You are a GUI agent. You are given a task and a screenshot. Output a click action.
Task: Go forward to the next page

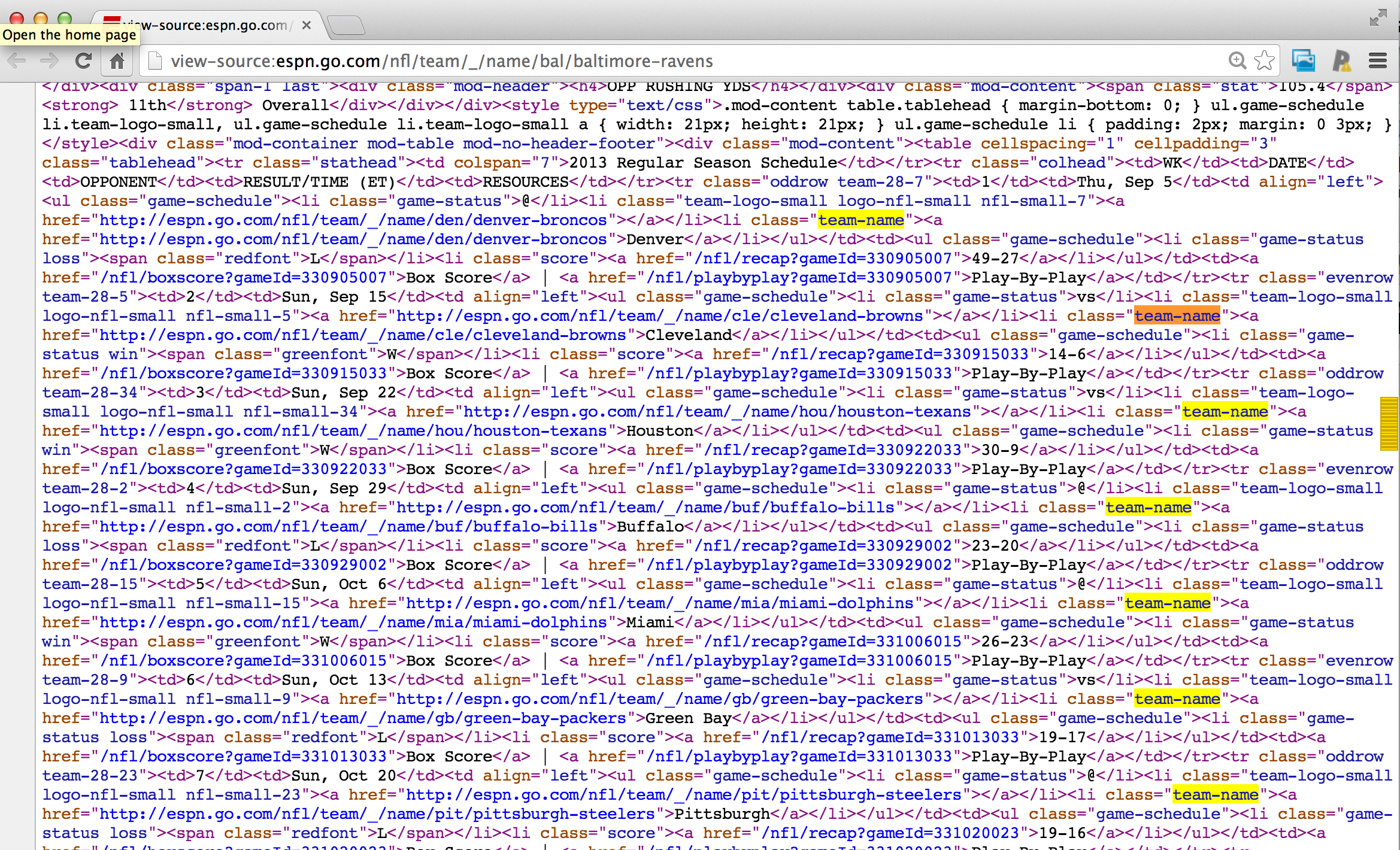tap(49, 61)
